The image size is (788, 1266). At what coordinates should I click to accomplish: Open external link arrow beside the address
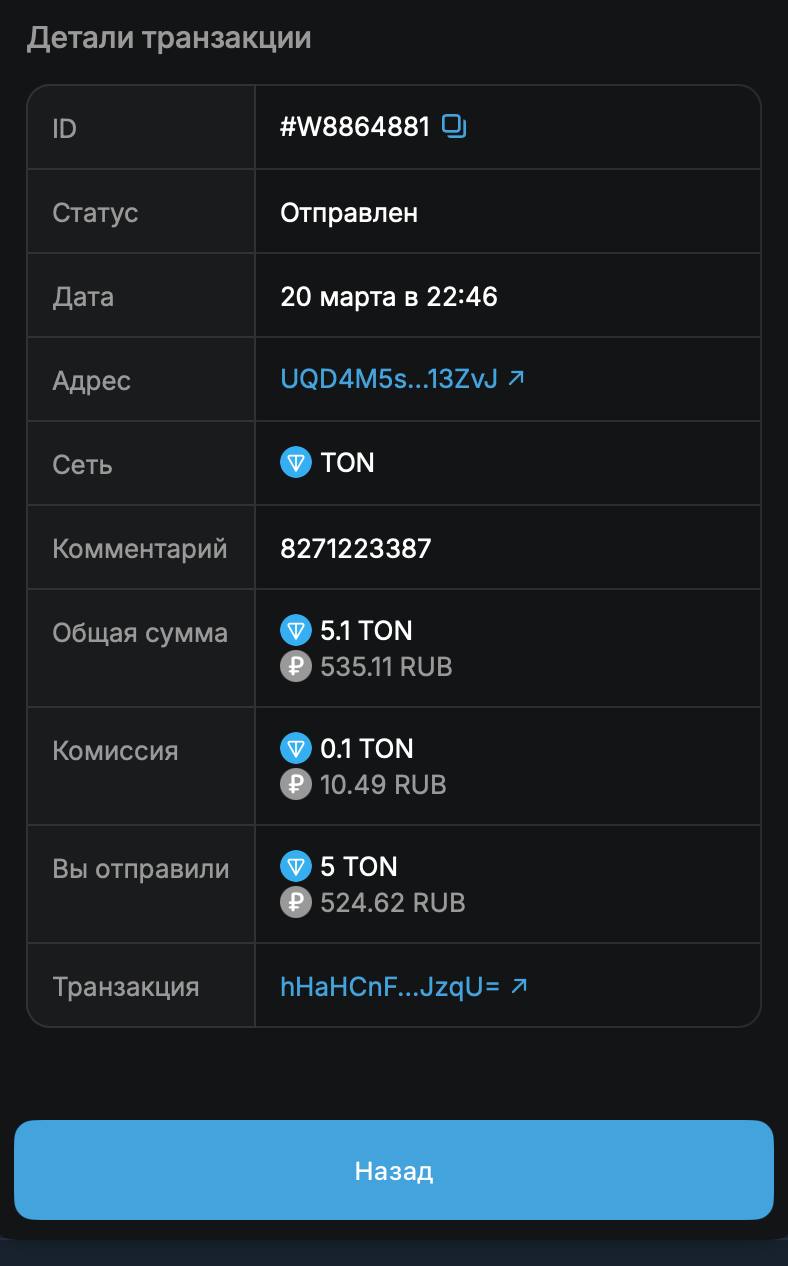click(516, 378)
